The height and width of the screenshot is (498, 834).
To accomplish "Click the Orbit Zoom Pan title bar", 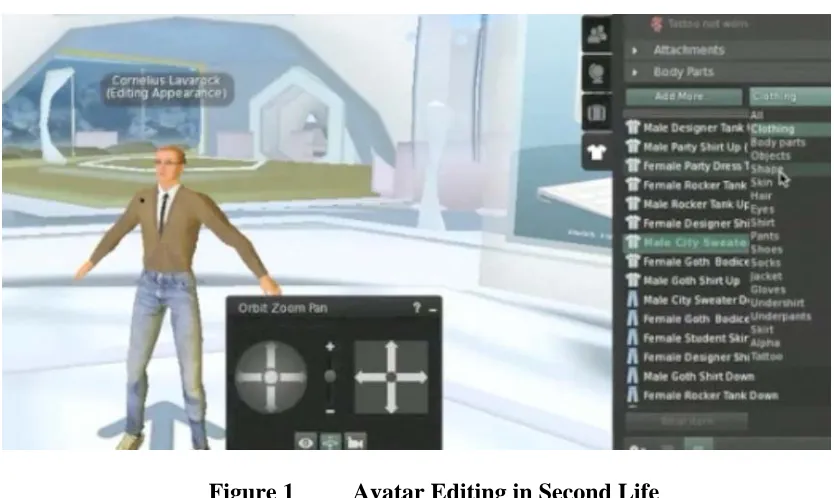I will click(334, 308).
